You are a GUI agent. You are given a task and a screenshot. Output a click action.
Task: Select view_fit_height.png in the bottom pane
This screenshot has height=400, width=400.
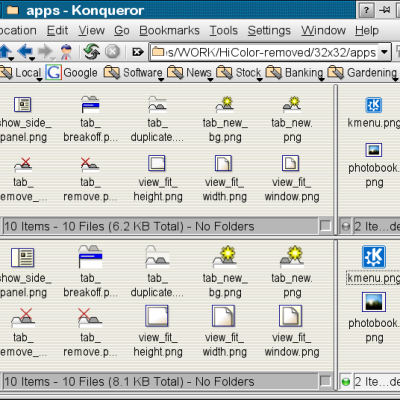click(157, 316)
